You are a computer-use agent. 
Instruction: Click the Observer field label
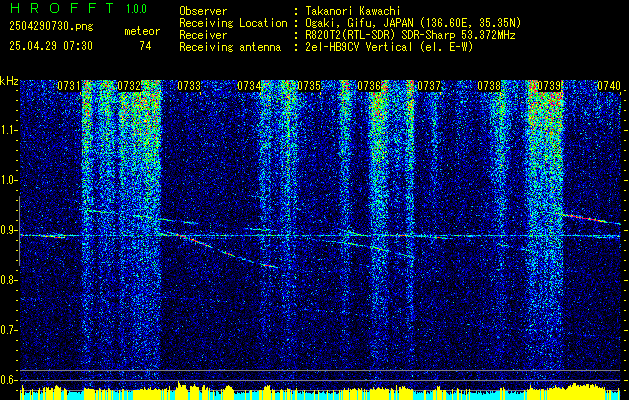pos(203,11)
